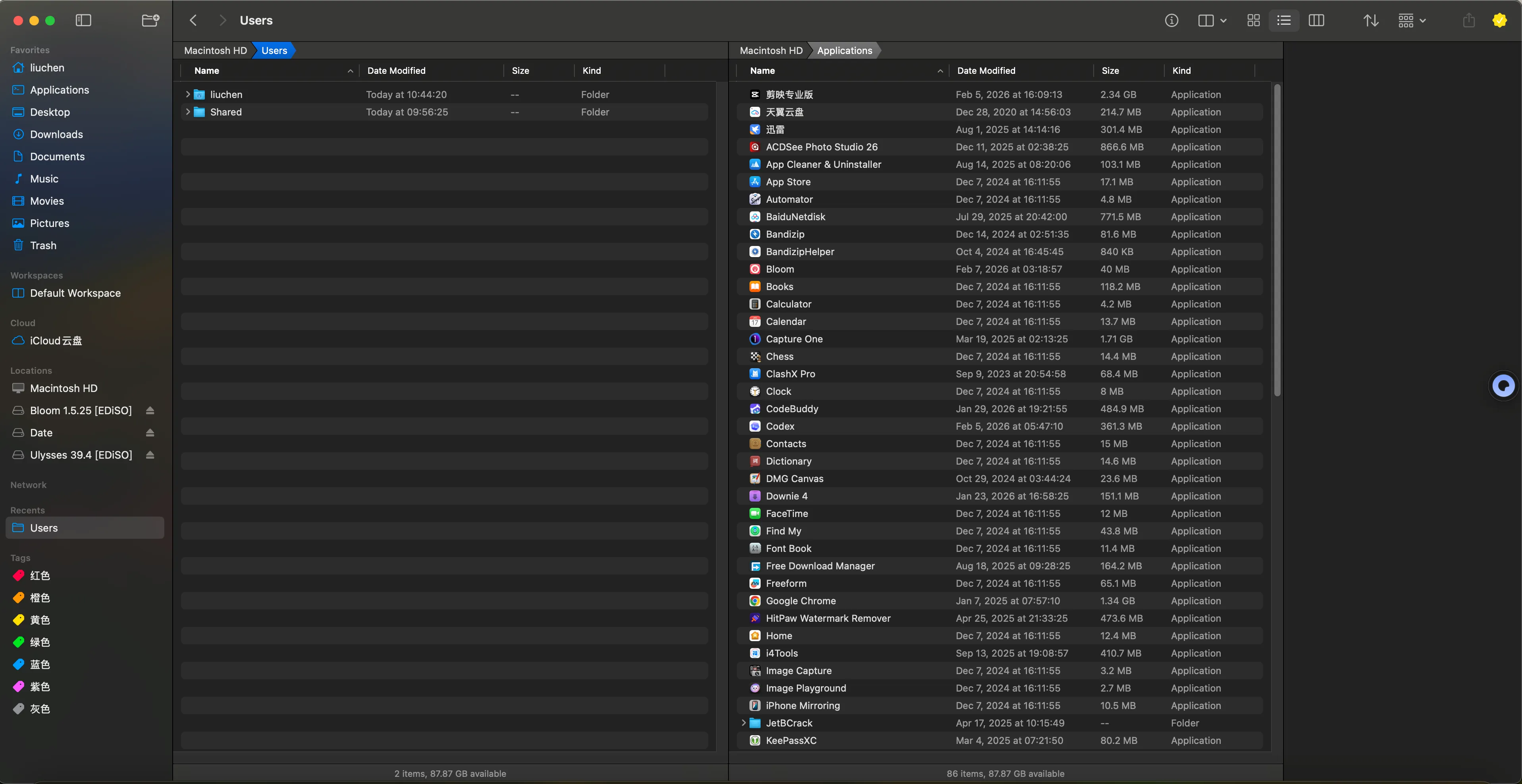Select the Google Chrome app icon
1522x784 pixels.
click(x=755, y=601)
